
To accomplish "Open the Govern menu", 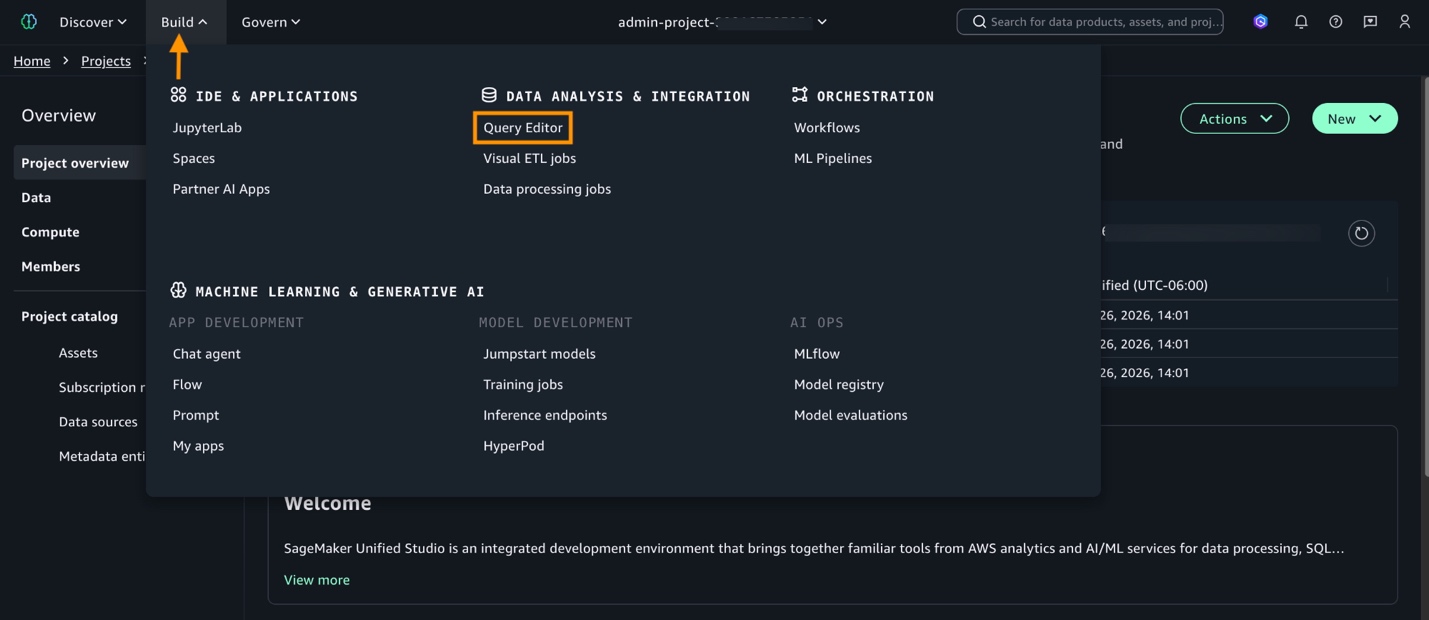I will click(x=268, y=20).
